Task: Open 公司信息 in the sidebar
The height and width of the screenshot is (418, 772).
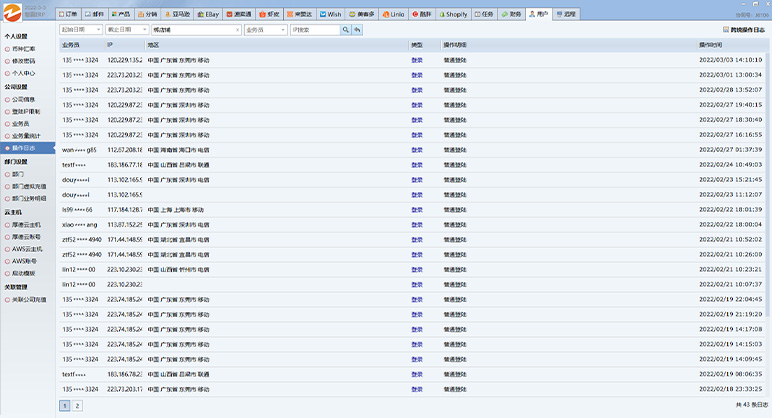Action: point(24,99)
